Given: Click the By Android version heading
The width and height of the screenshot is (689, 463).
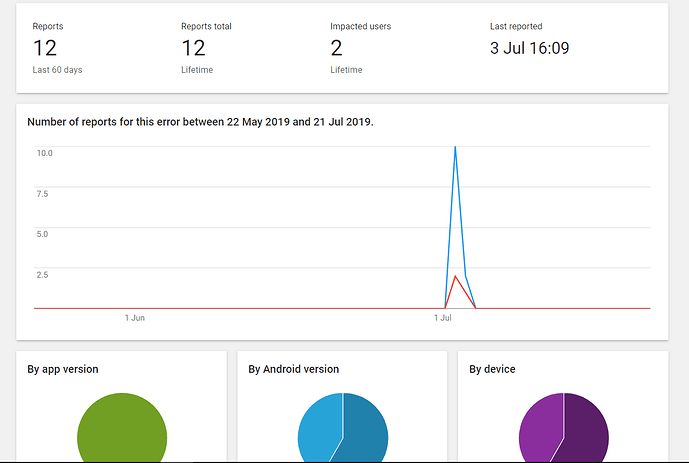Looking at the screenshot, I should [x=293, y=369].
